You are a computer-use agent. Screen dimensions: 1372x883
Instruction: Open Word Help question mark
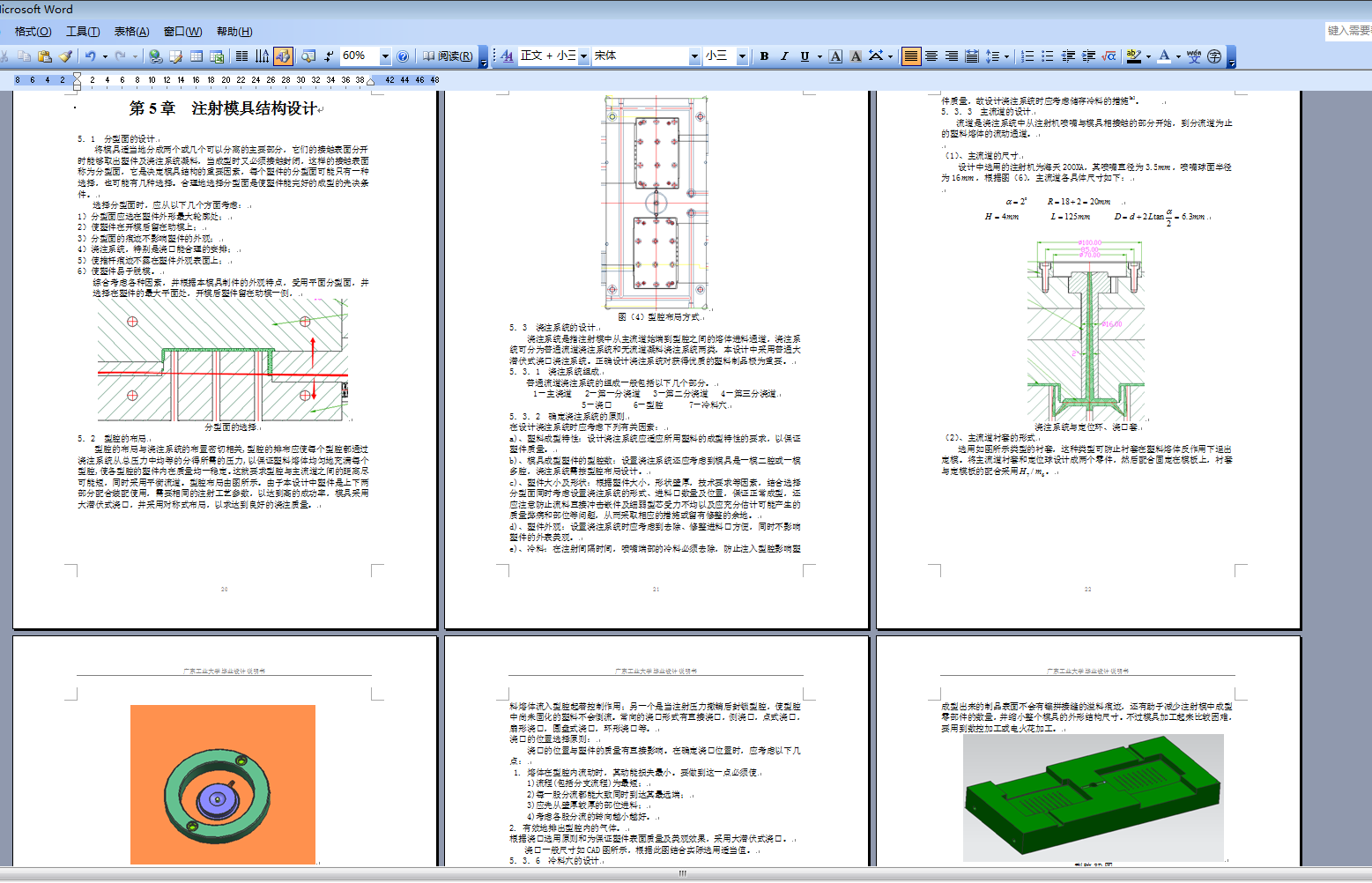click(x=403, y=56)
